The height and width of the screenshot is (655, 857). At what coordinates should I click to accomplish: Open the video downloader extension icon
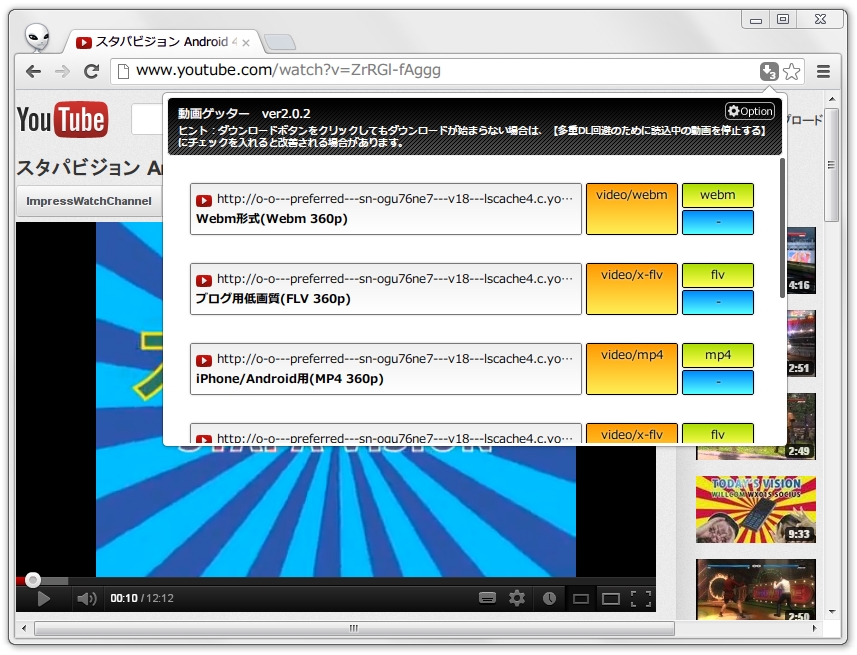769,71
